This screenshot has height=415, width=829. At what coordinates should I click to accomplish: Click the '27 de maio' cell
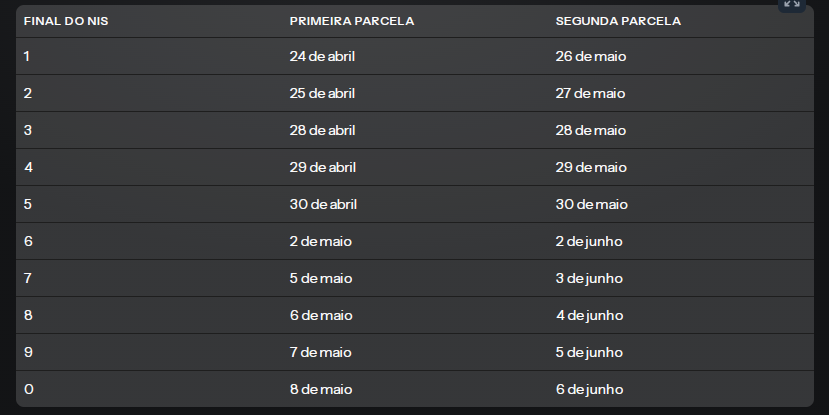click(590, 93)
